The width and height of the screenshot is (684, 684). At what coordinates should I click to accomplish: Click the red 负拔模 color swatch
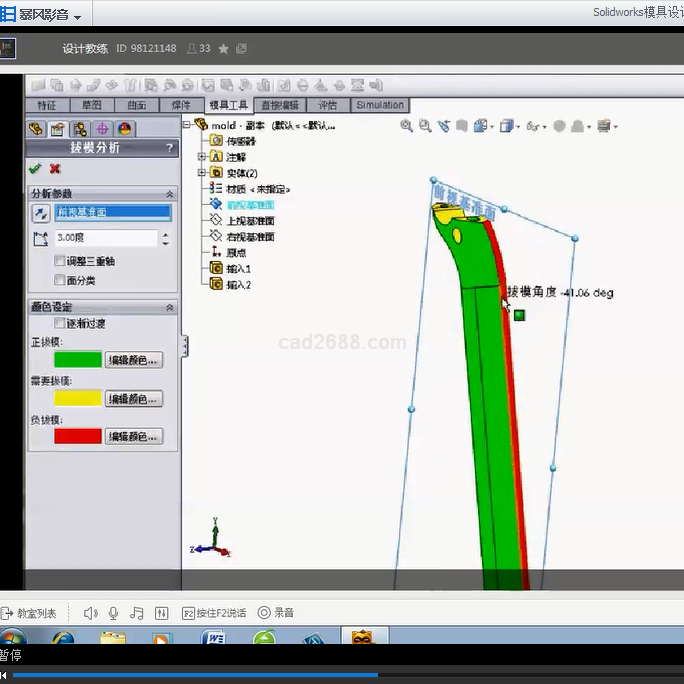pos(77,436)
